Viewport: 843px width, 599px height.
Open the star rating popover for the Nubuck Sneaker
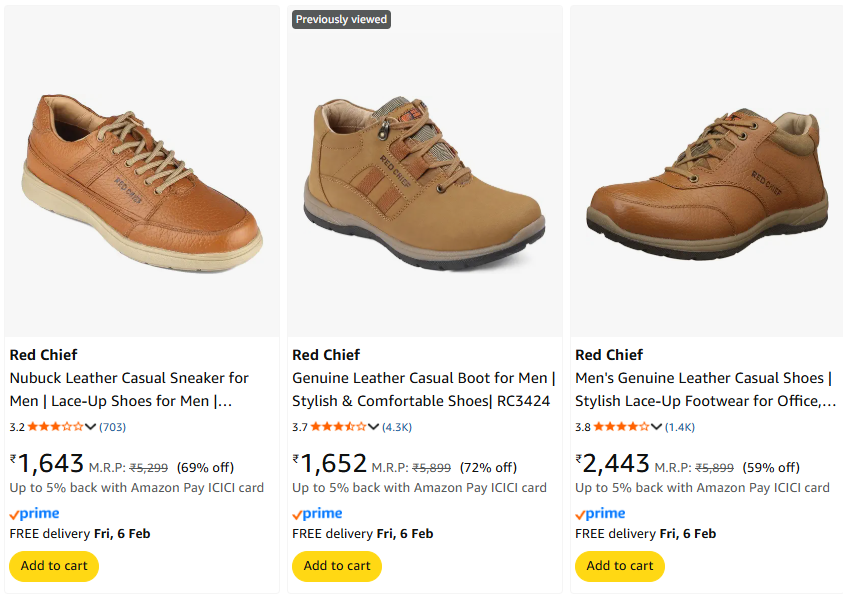[91, 427]
